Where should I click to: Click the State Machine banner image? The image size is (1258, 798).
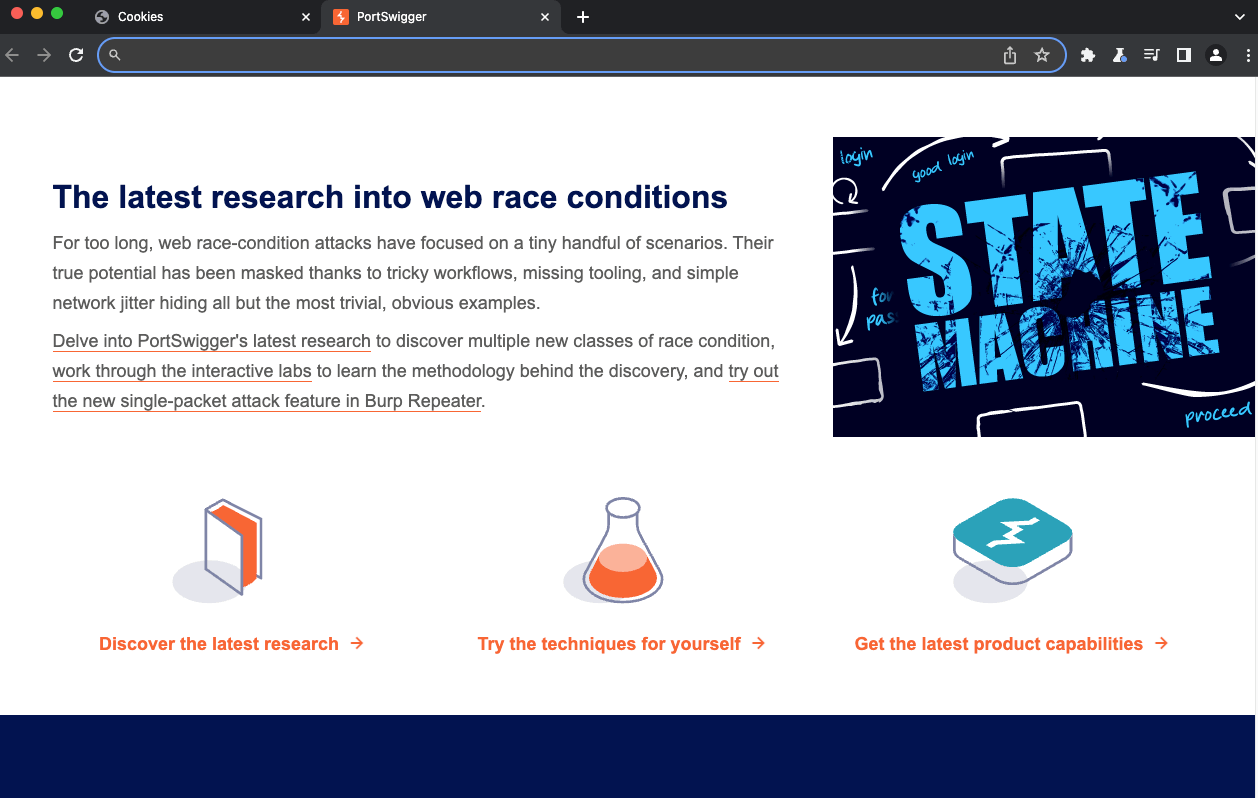[1044, 287]
